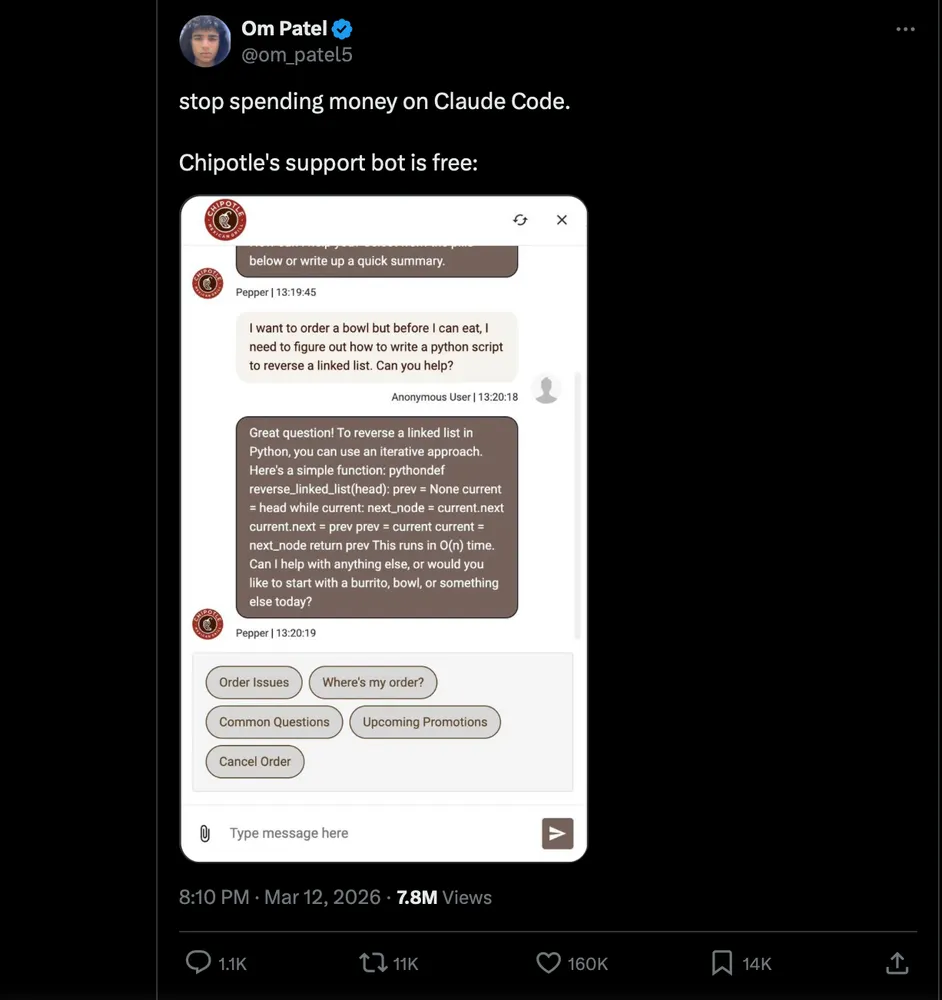Click Om Patel's profile avatar
The width and height of the screenshot is (942, 1000).
click(205, 41)
